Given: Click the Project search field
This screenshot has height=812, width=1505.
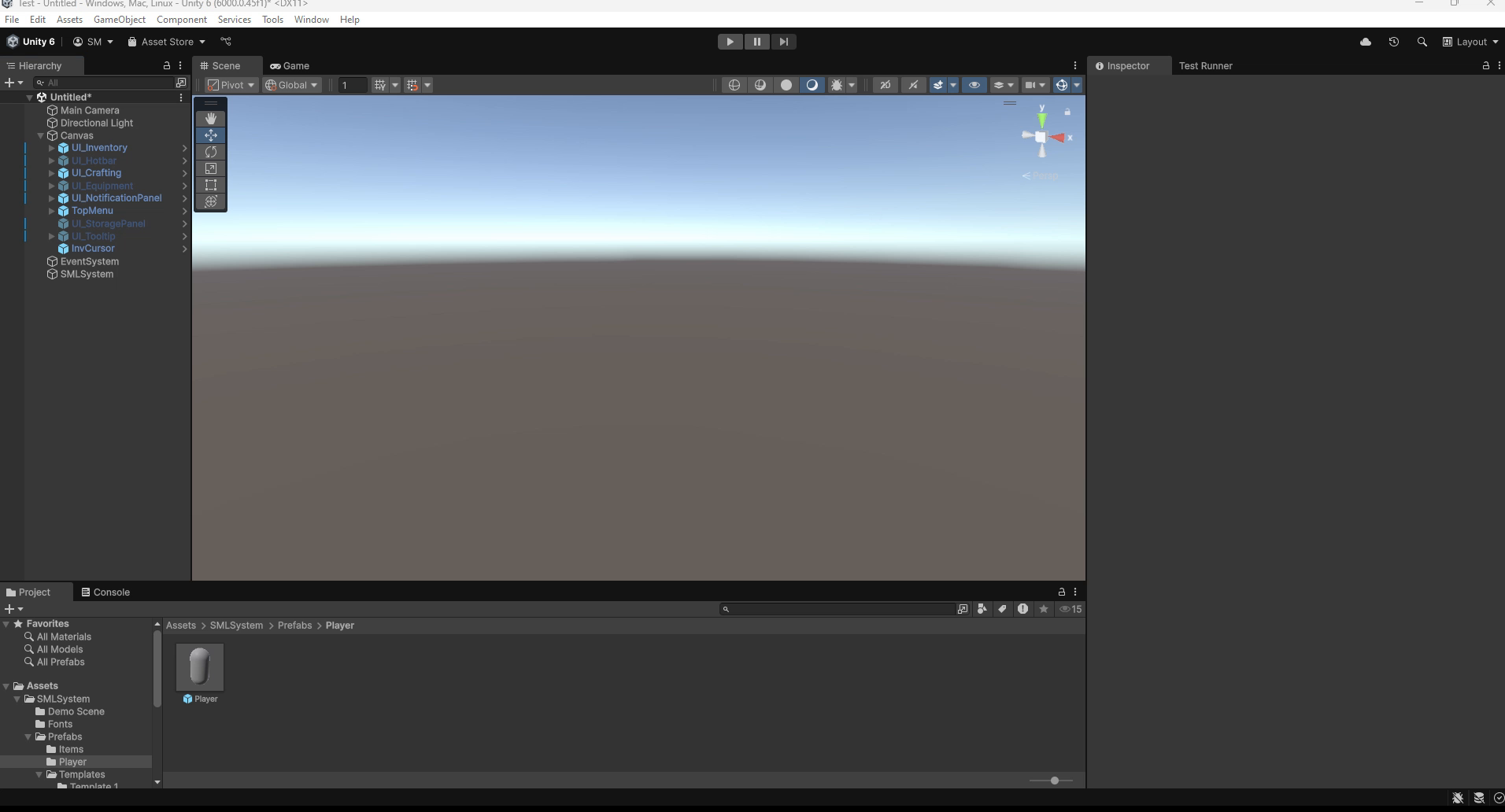Looking at the screenshot, I should tap(838, 609).
